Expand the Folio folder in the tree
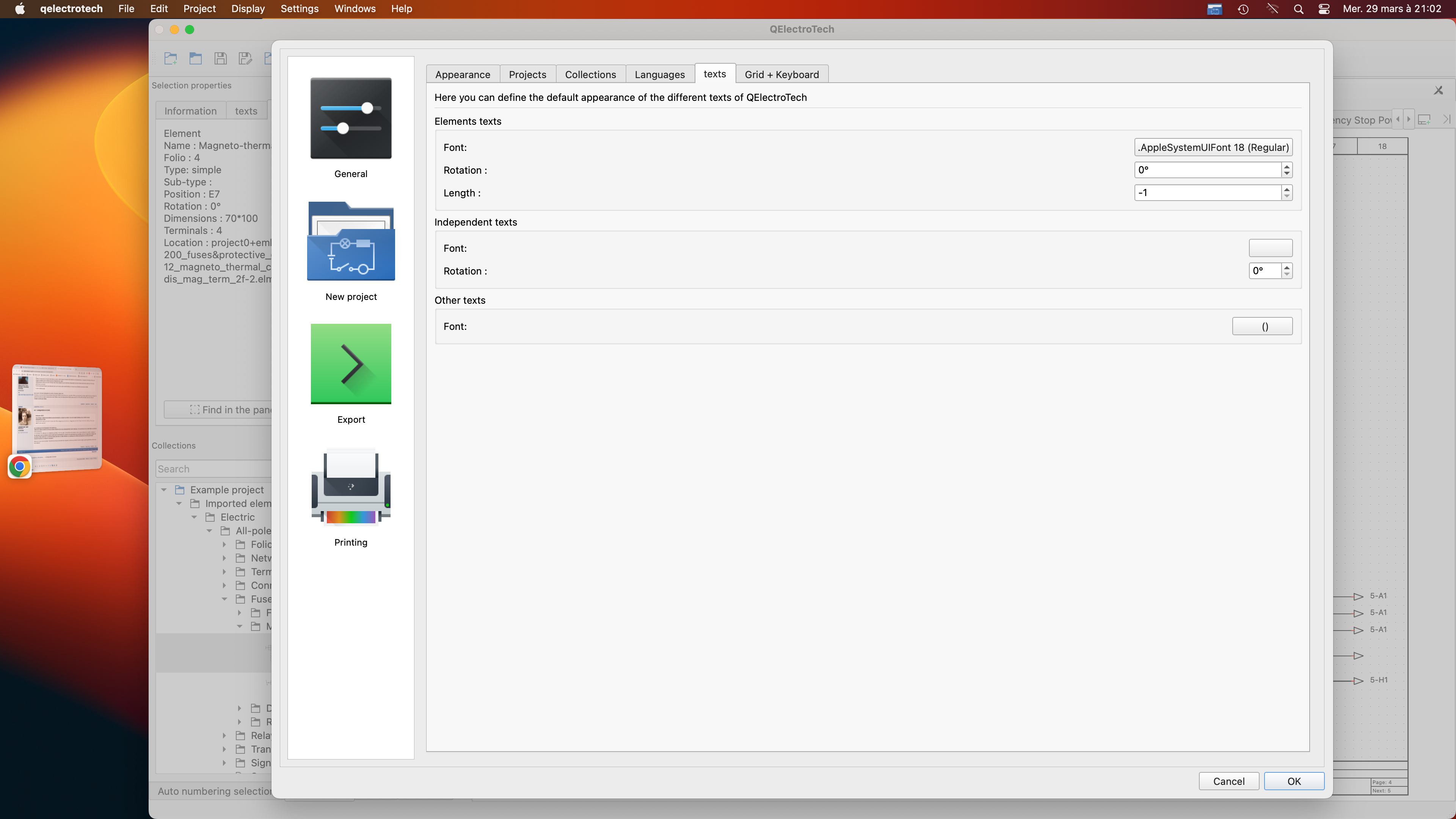 point(224,544)
